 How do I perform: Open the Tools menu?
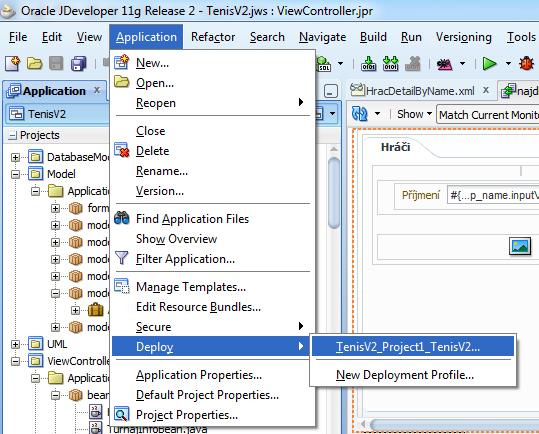(x=521, y=37)
